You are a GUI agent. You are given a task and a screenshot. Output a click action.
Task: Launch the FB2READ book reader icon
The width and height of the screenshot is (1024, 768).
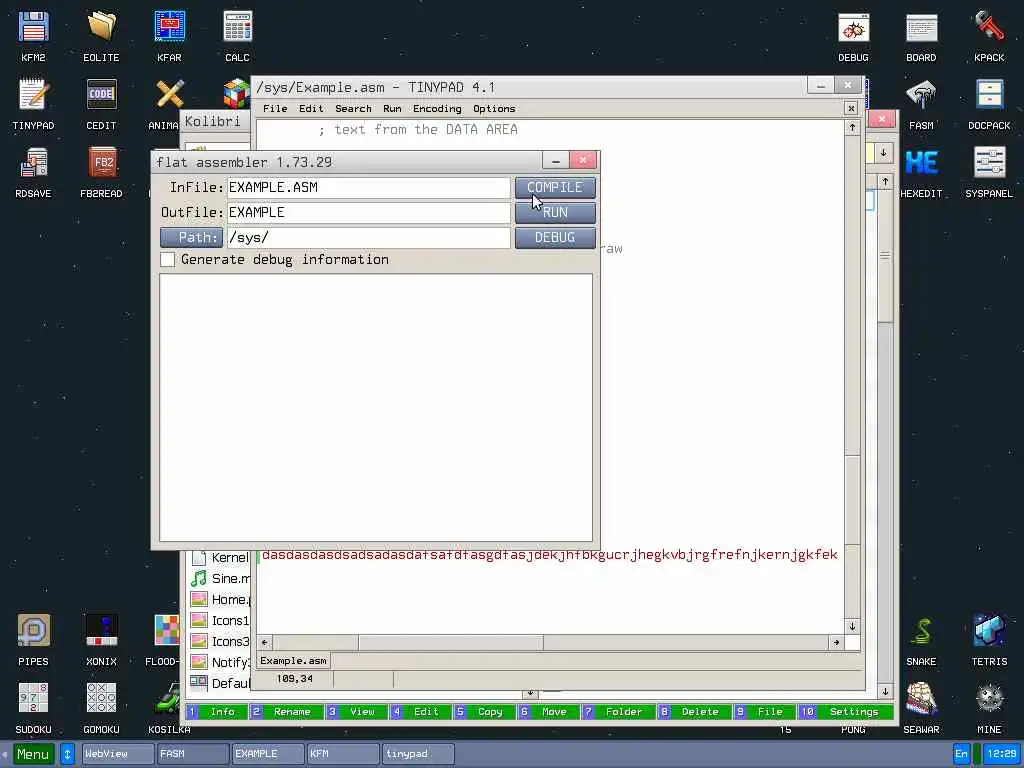pos(101,172)
